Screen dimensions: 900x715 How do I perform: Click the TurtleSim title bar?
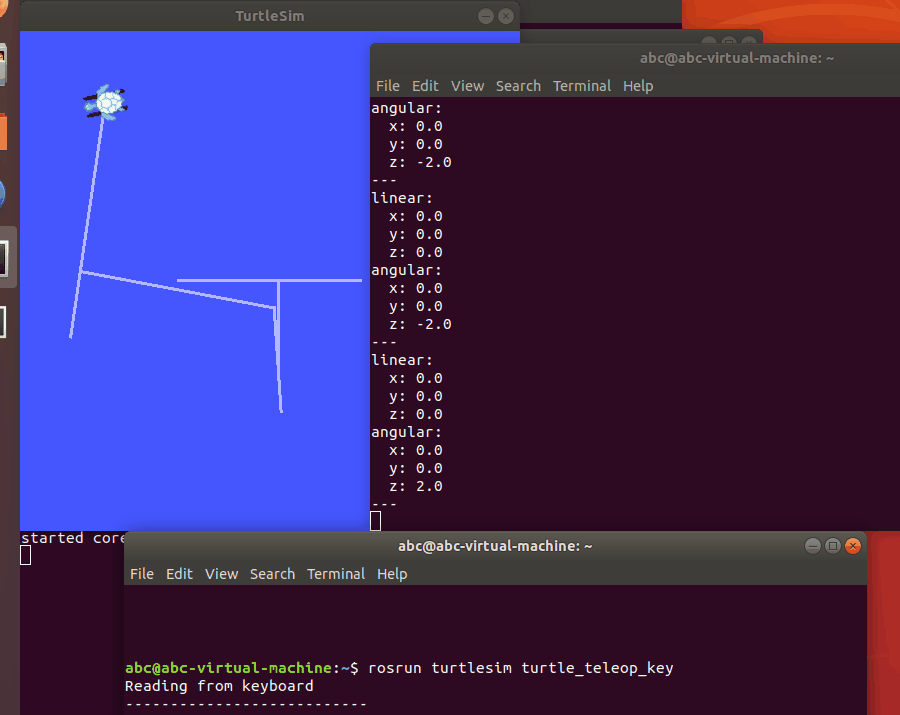(x=270, y=16)
